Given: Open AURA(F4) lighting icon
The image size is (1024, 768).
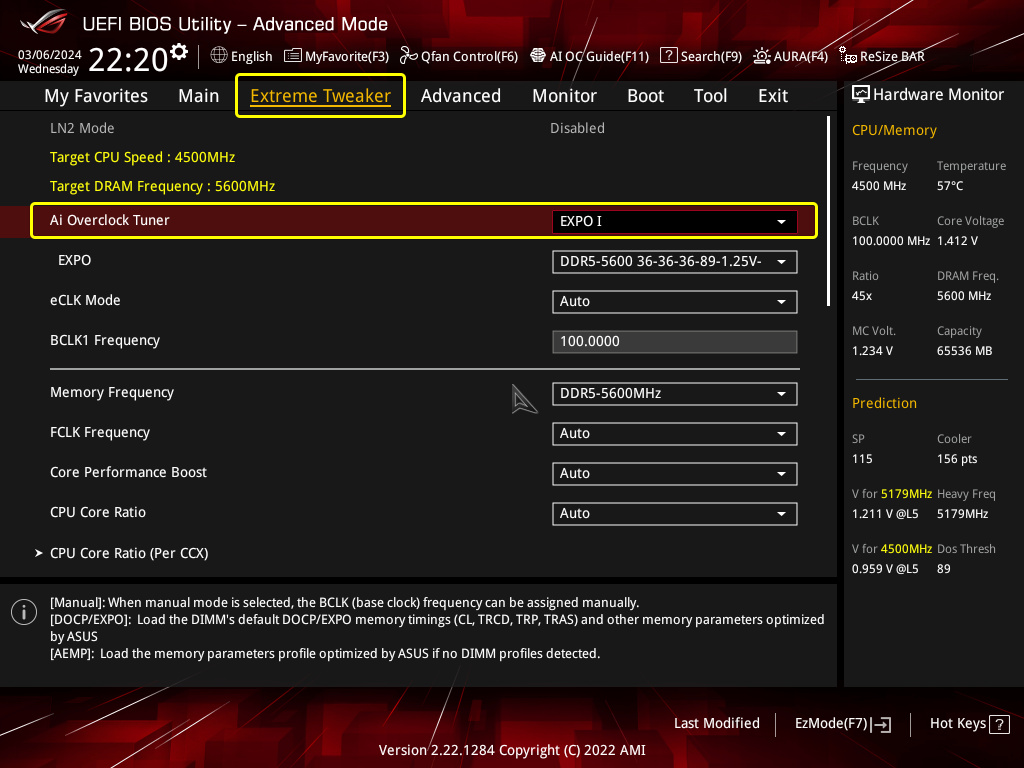Looking at the screenshot, I should click(x=761, y=56).
